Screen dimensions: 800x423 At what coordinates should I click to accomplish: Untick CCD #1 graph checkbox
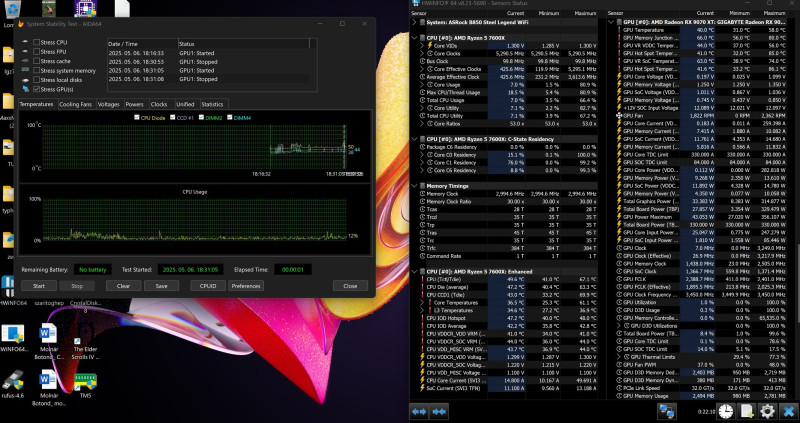tap(172, 117)
